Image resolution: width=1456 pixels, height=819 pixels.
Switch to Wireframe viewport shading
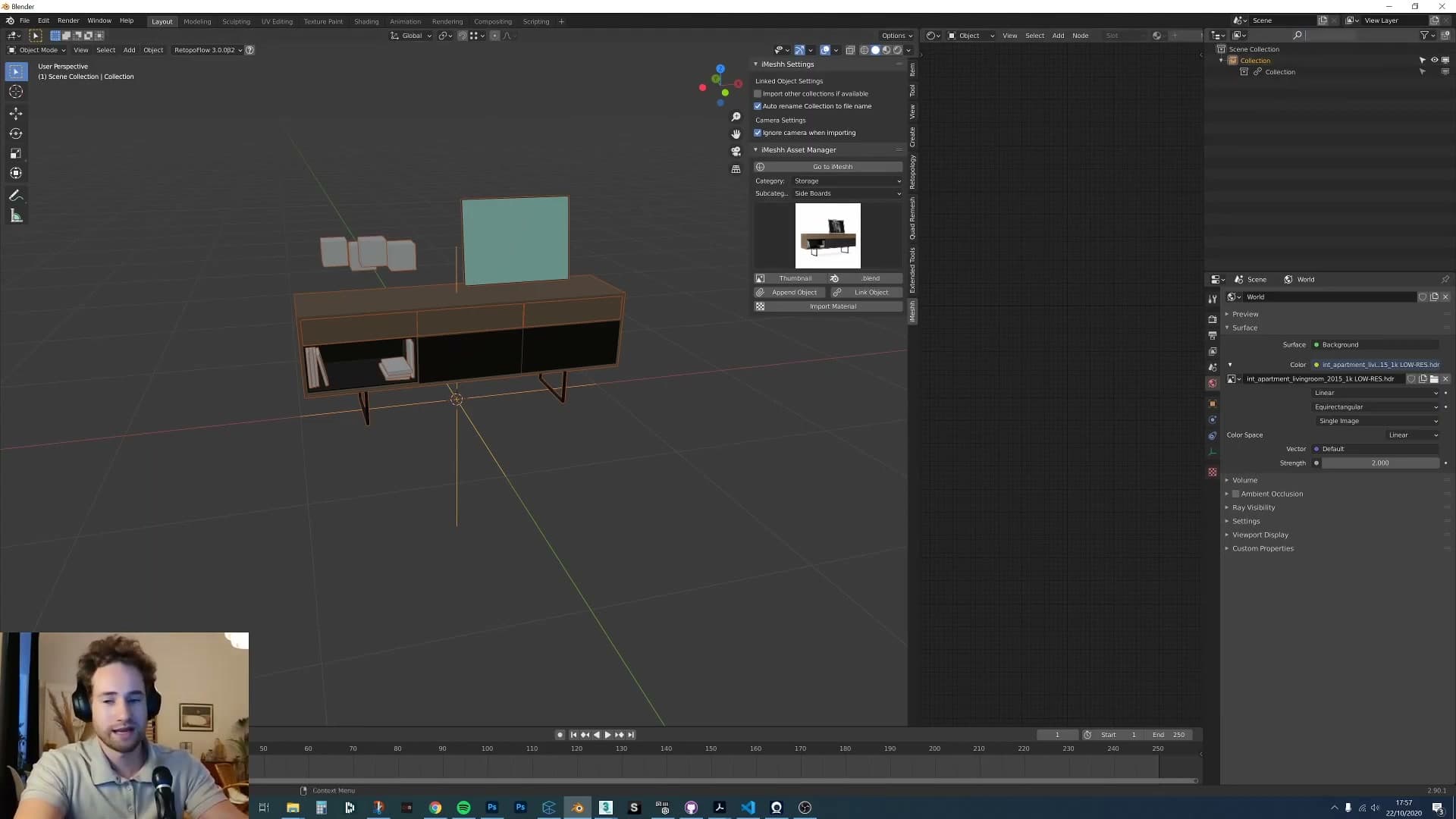(x=864, y=50)
